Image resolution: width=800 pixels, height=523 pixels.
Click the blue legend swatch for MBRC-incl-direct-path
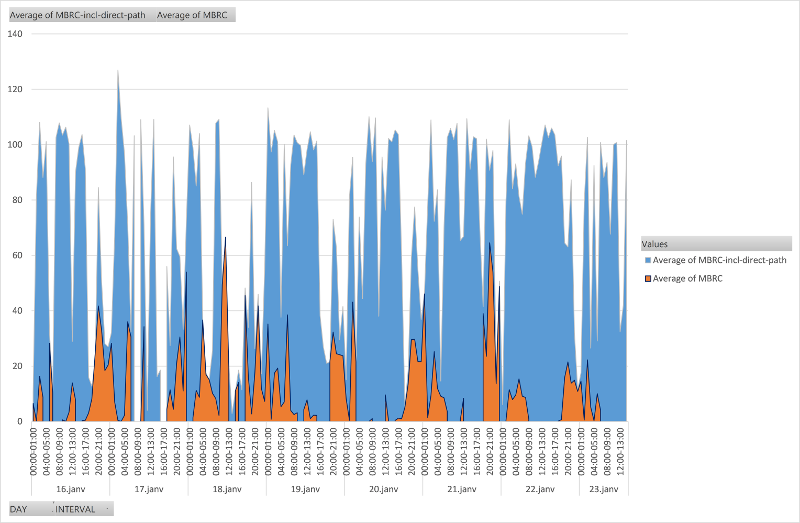(648, 260)
